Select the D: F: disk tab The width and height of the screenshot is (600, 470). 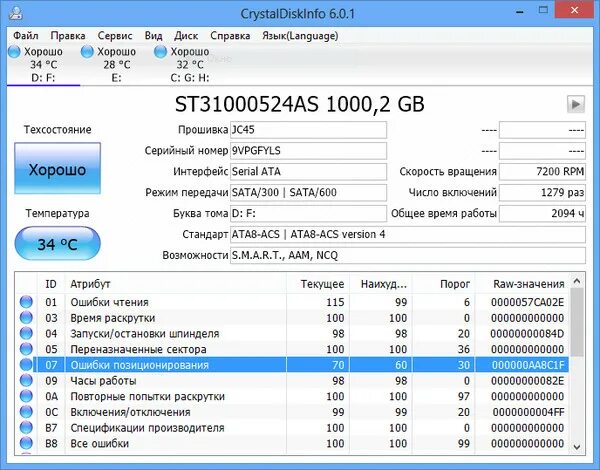pos(43,65)
